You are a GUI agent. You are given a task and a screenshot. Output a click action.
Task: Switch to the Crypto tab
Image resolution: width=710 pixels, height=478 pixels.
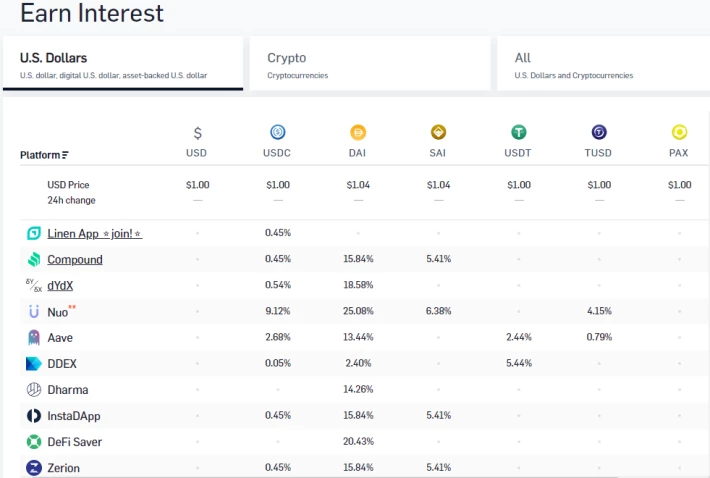(x=370, y=63)
